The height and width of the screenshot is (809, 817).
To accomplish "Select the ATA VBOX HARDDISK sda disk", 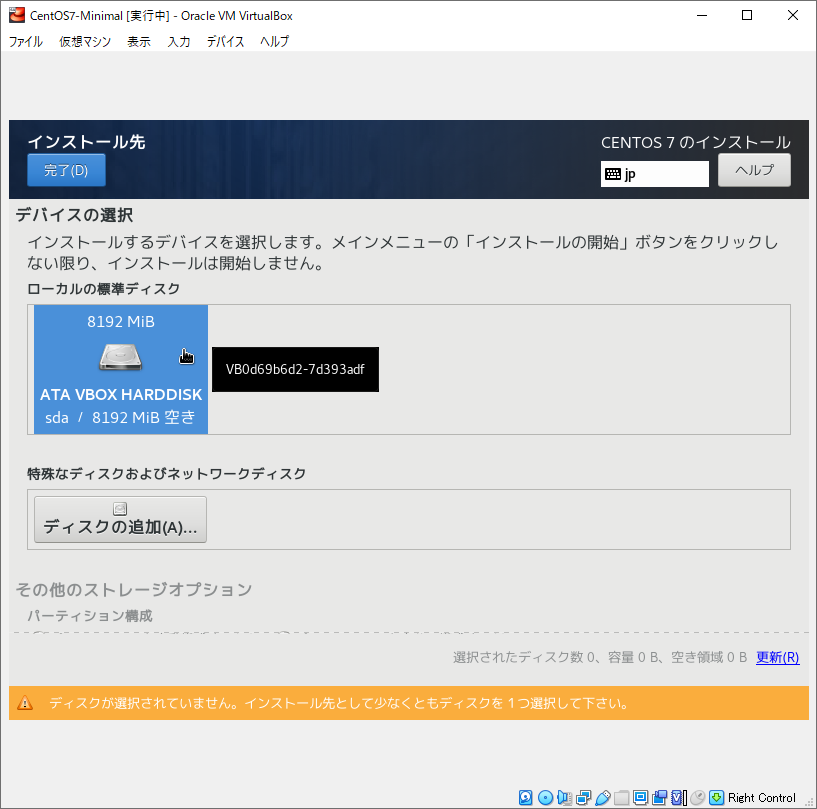I will point(121,370).
